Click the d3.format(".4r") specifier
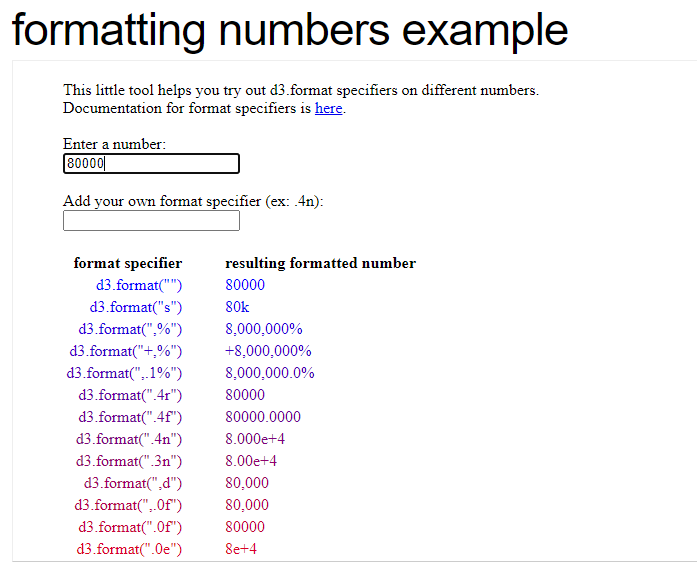The height and width of the screenshot is (566, 697). tap(130, 395)
